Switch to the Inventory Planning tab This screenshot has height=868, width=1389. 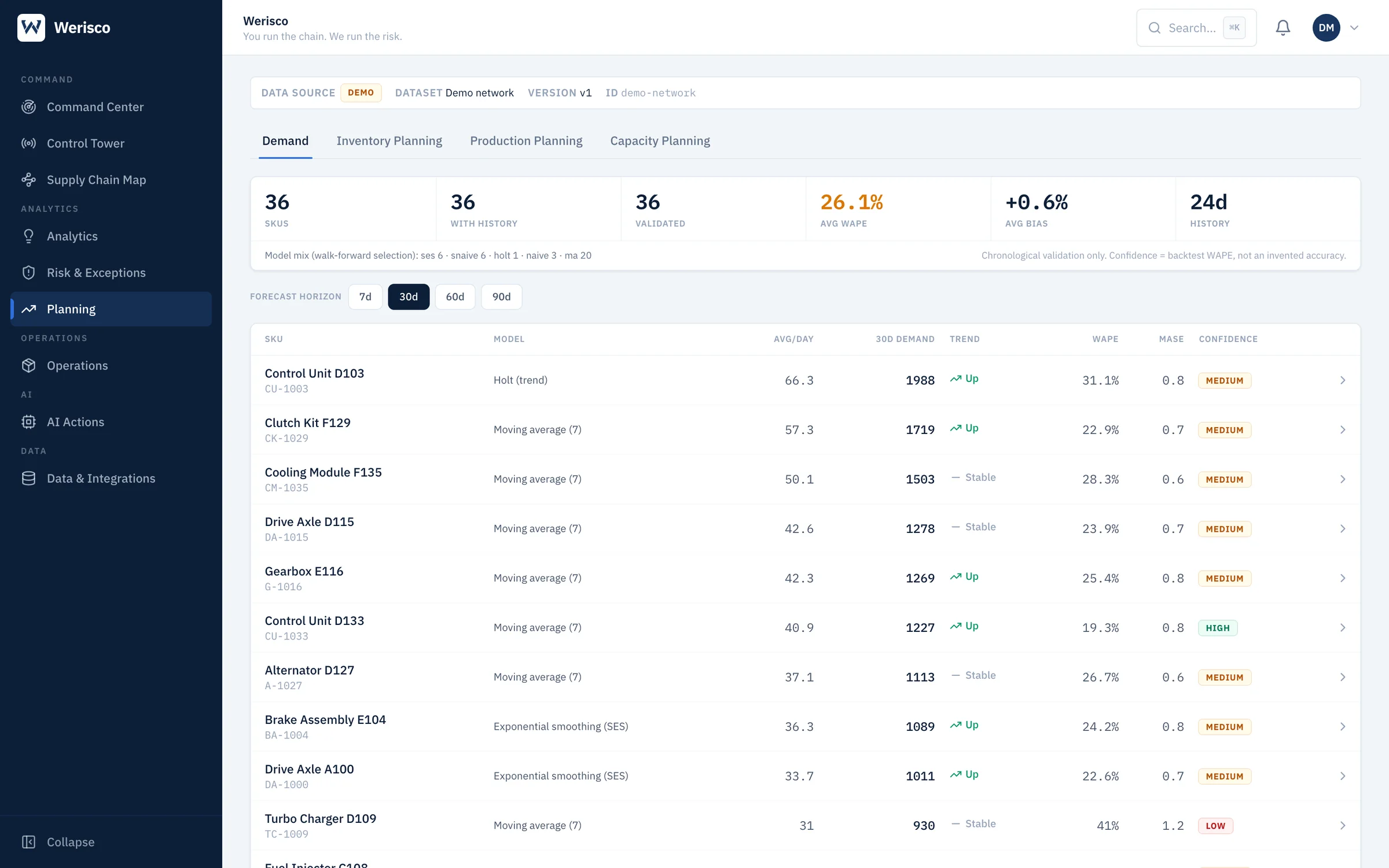point(389,141)
